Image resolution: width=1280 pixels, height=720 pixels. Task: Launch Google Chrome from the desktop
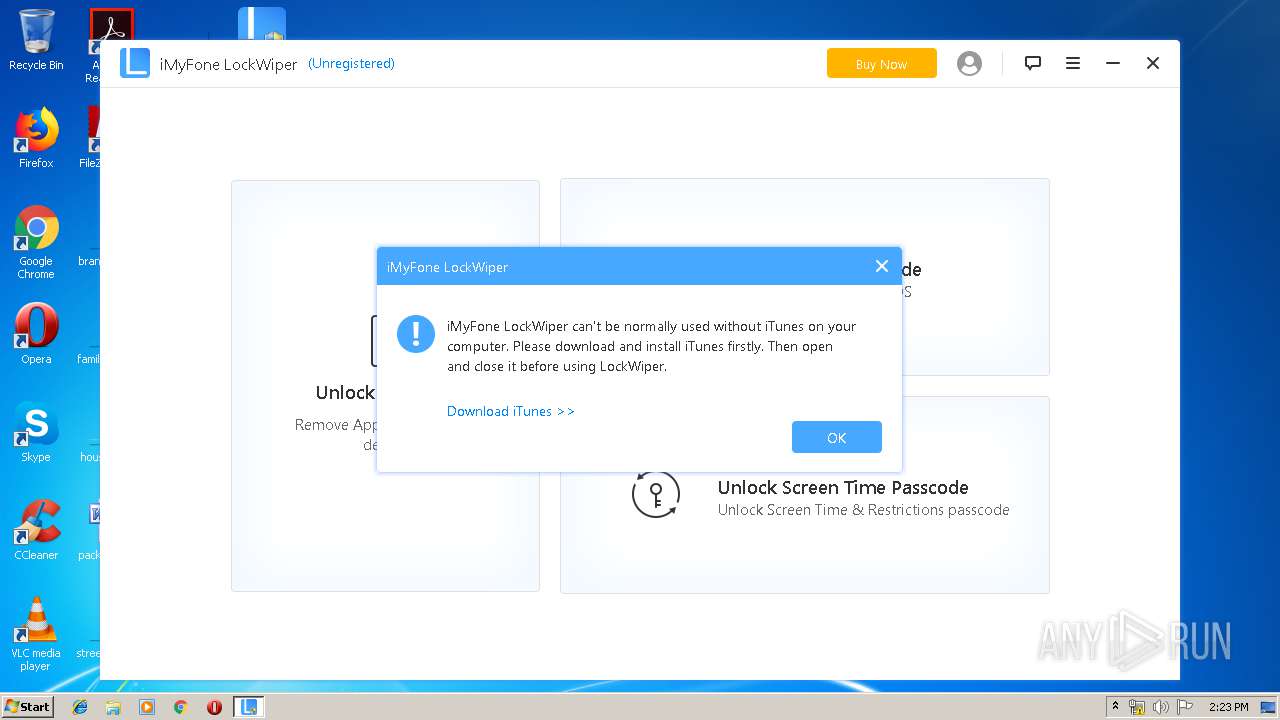36,242
